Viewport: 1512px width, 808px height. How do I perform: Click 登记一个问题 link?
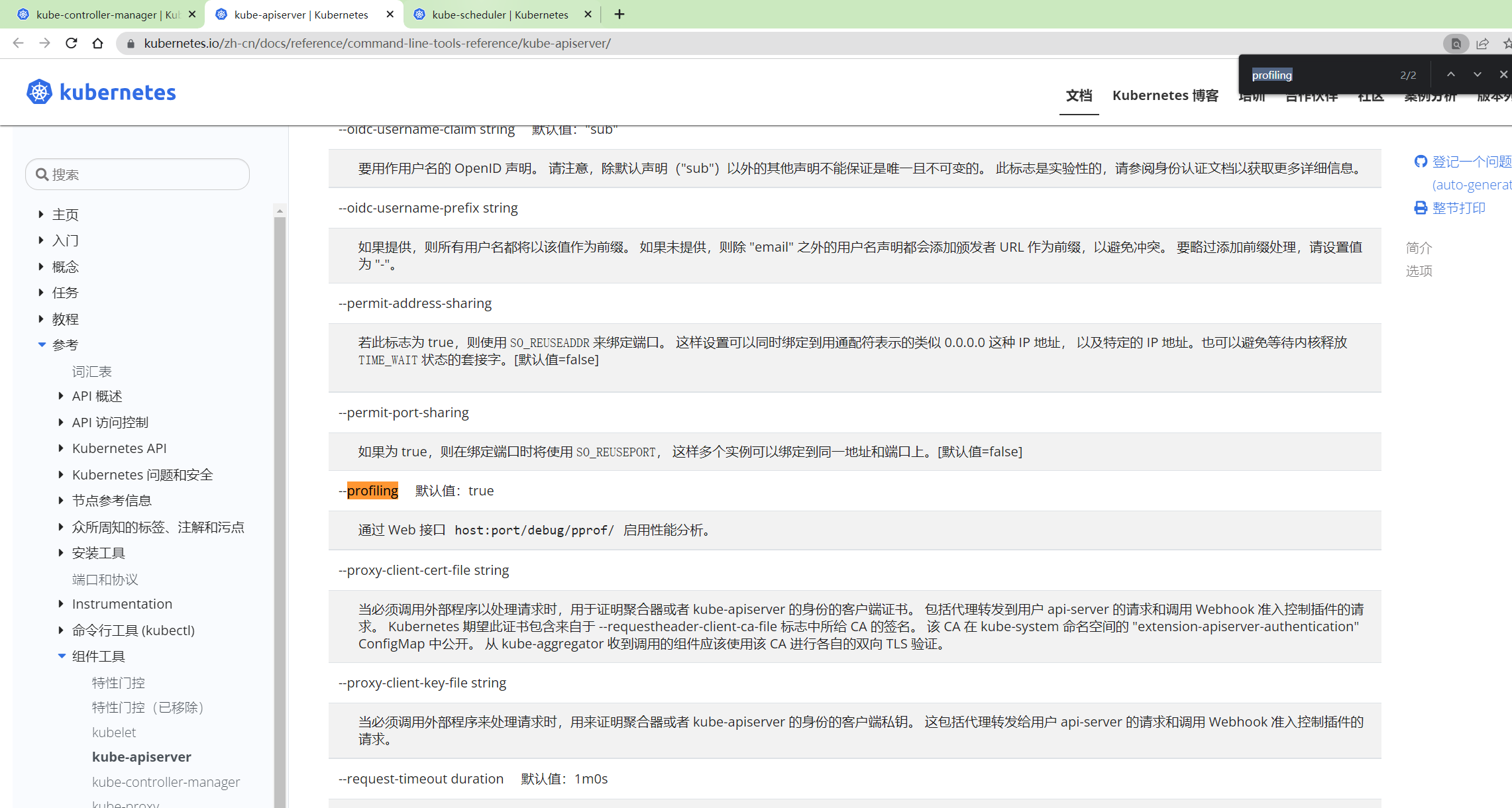[1472, 162]
